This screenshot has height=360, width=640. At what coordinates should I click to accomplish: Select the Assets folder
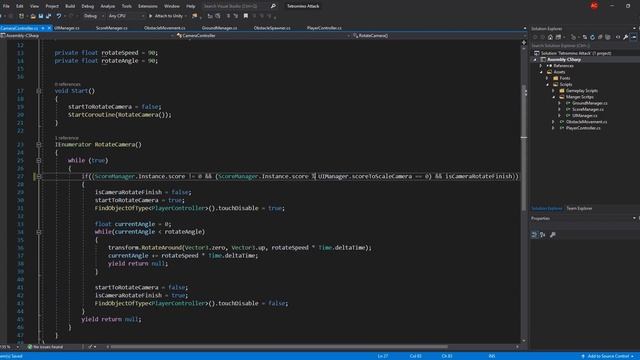(x=559, y=72)
